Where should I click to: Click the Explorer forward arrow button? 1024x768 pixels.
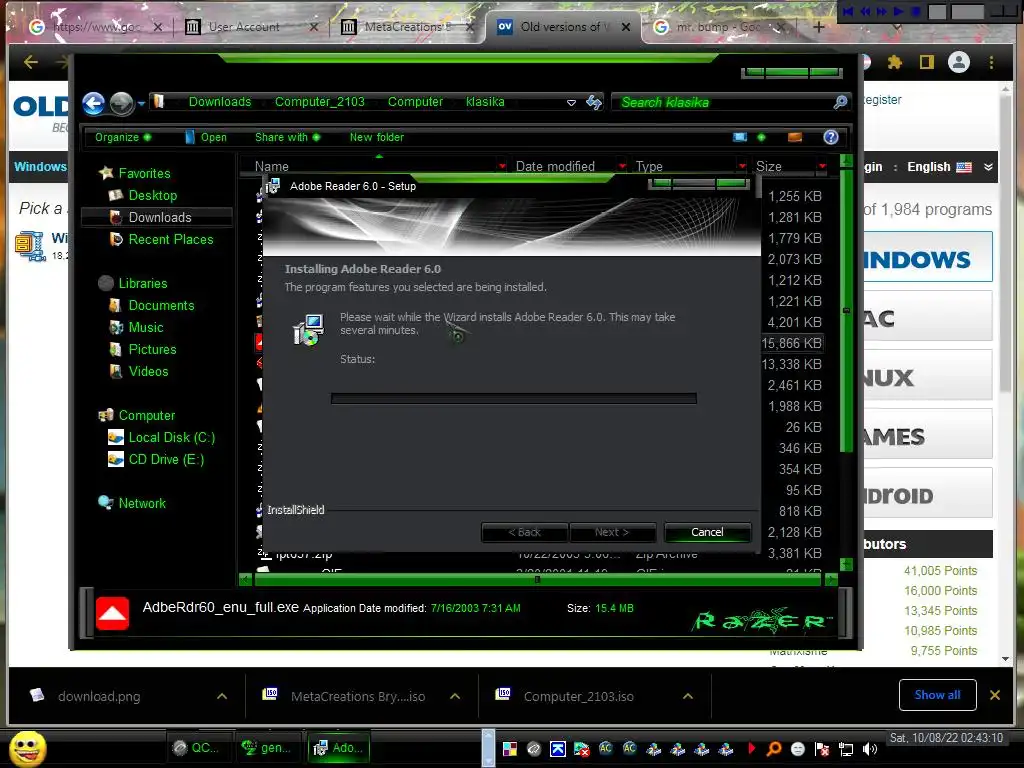tap(121, 103)
